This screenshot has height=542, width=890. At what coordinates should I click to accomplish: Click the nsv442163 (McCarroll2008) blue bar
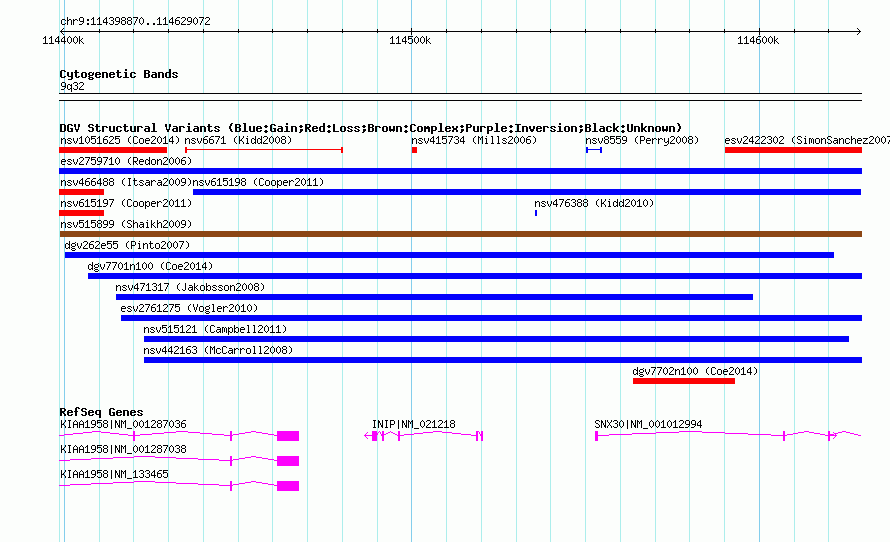click(503, 360)
